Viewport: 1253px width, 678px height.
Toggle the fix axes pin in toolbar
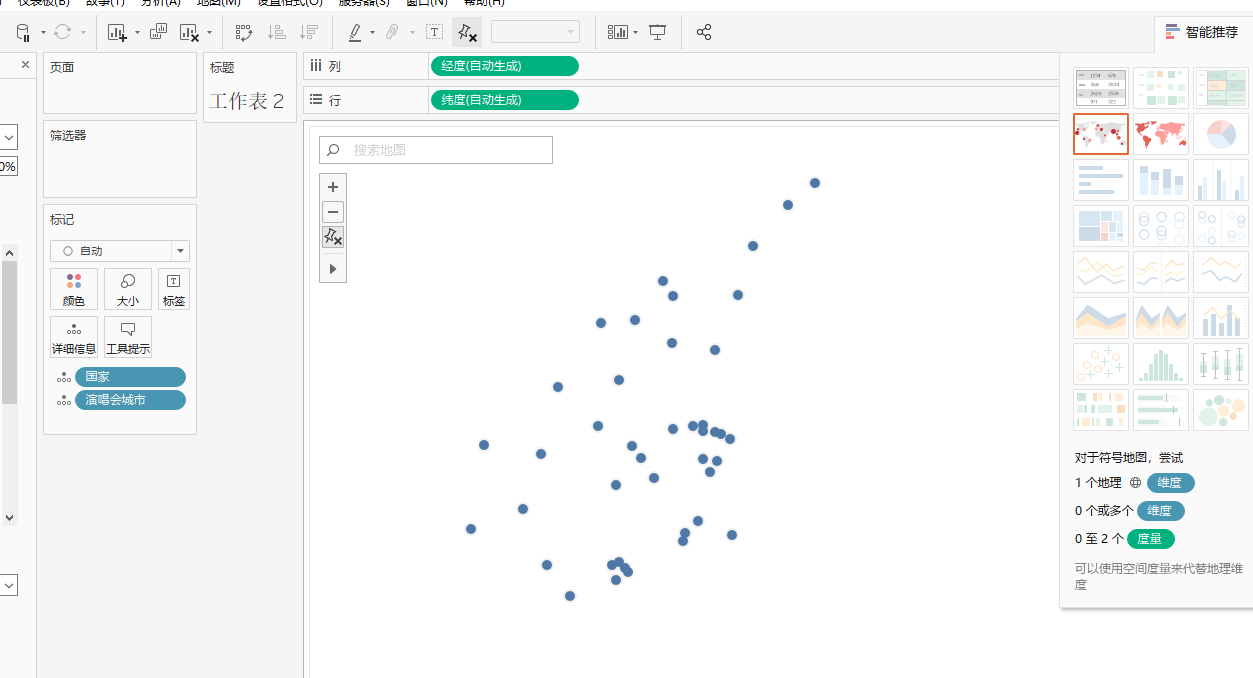[467, 32]
